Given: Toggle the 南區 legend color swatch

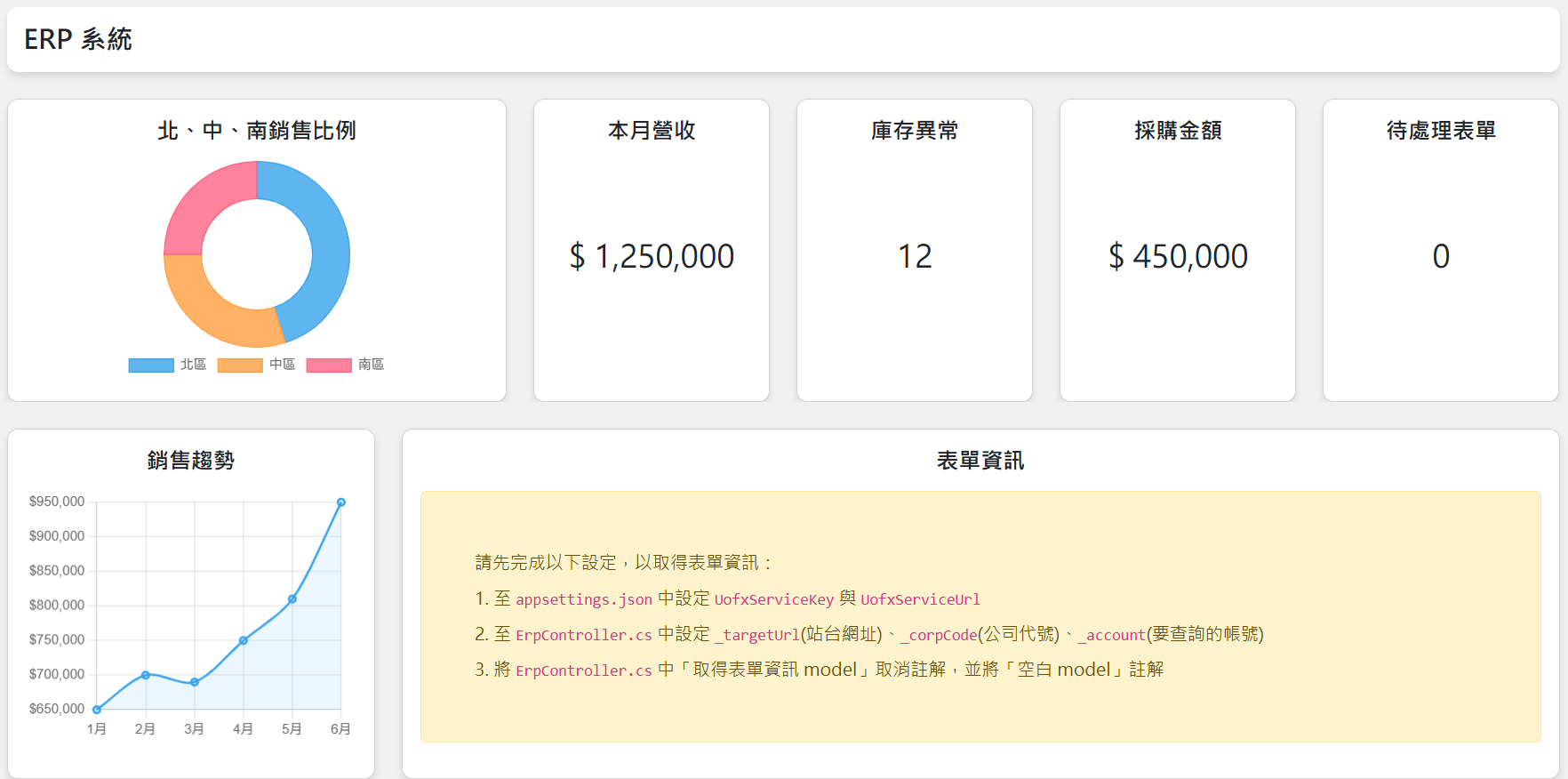Looking at the screenshot, I should [329, 365].
